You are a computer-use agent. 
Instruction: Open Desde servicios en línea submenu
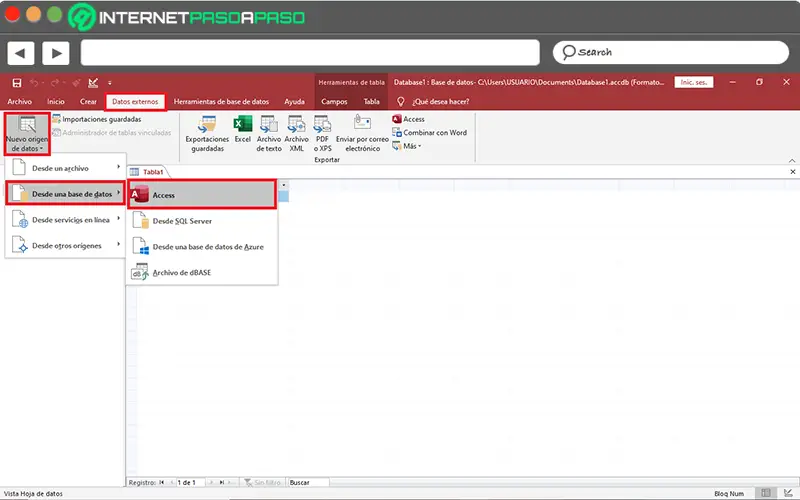tap(66, 220)
